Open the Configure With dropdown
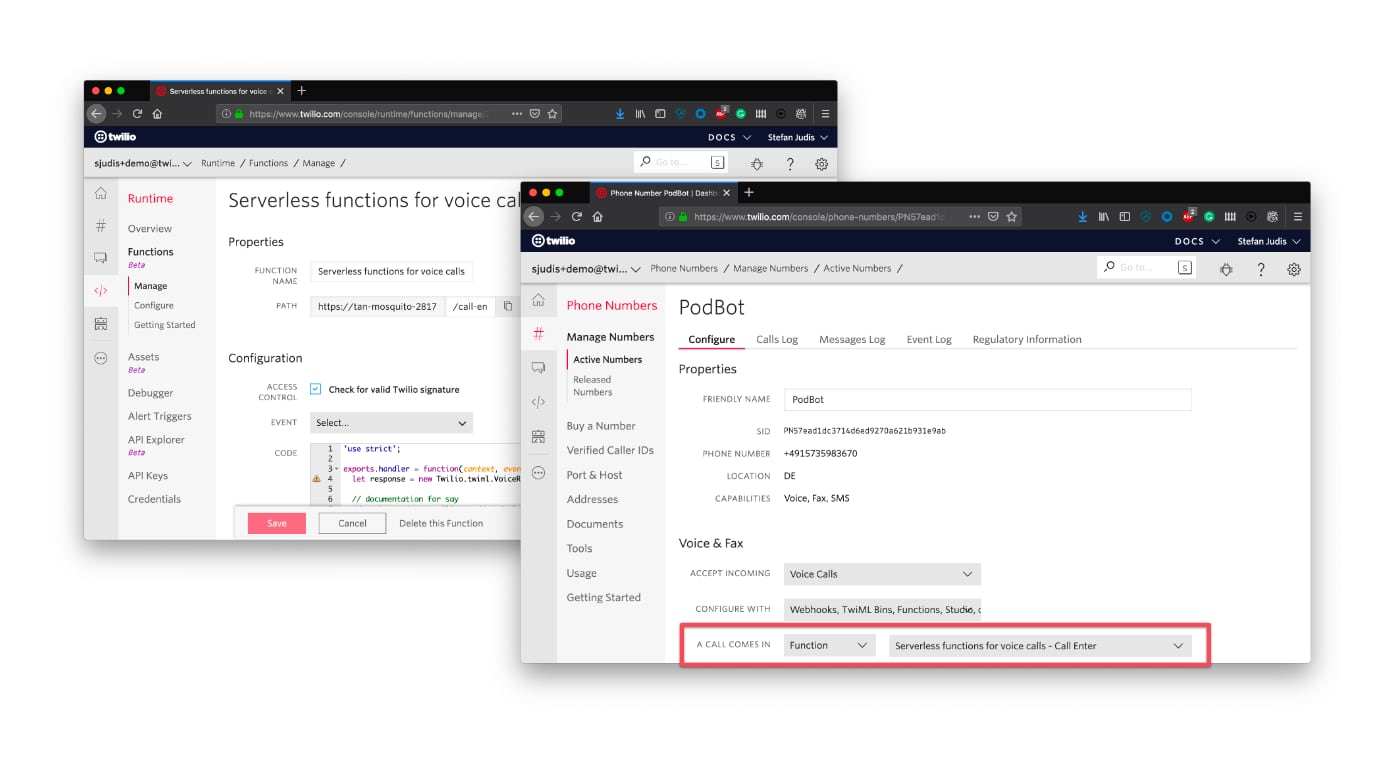1400x781 pixels. coord(882,609)
